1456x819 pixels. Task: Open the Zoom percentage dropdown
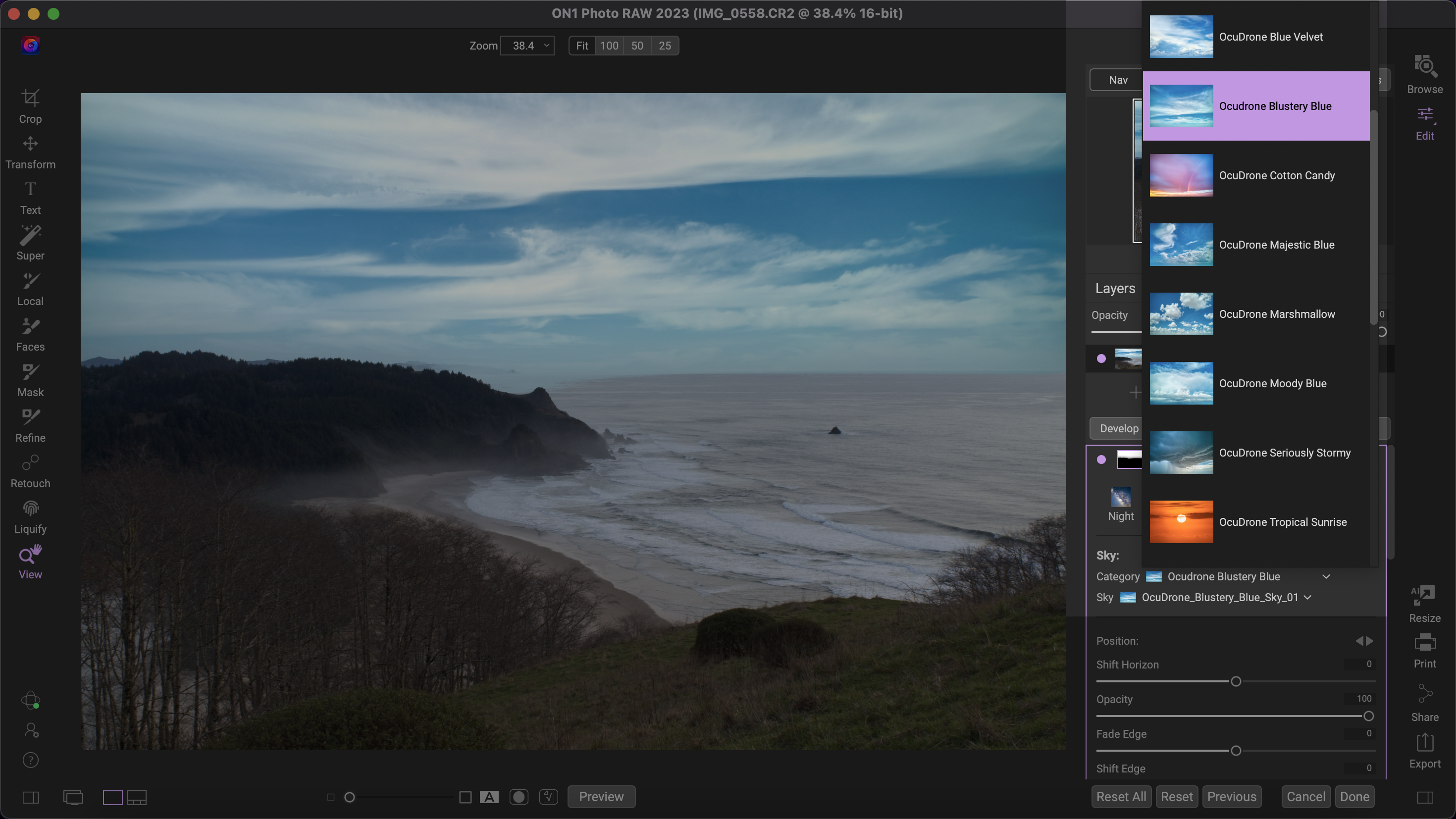(x=527, y=46)
